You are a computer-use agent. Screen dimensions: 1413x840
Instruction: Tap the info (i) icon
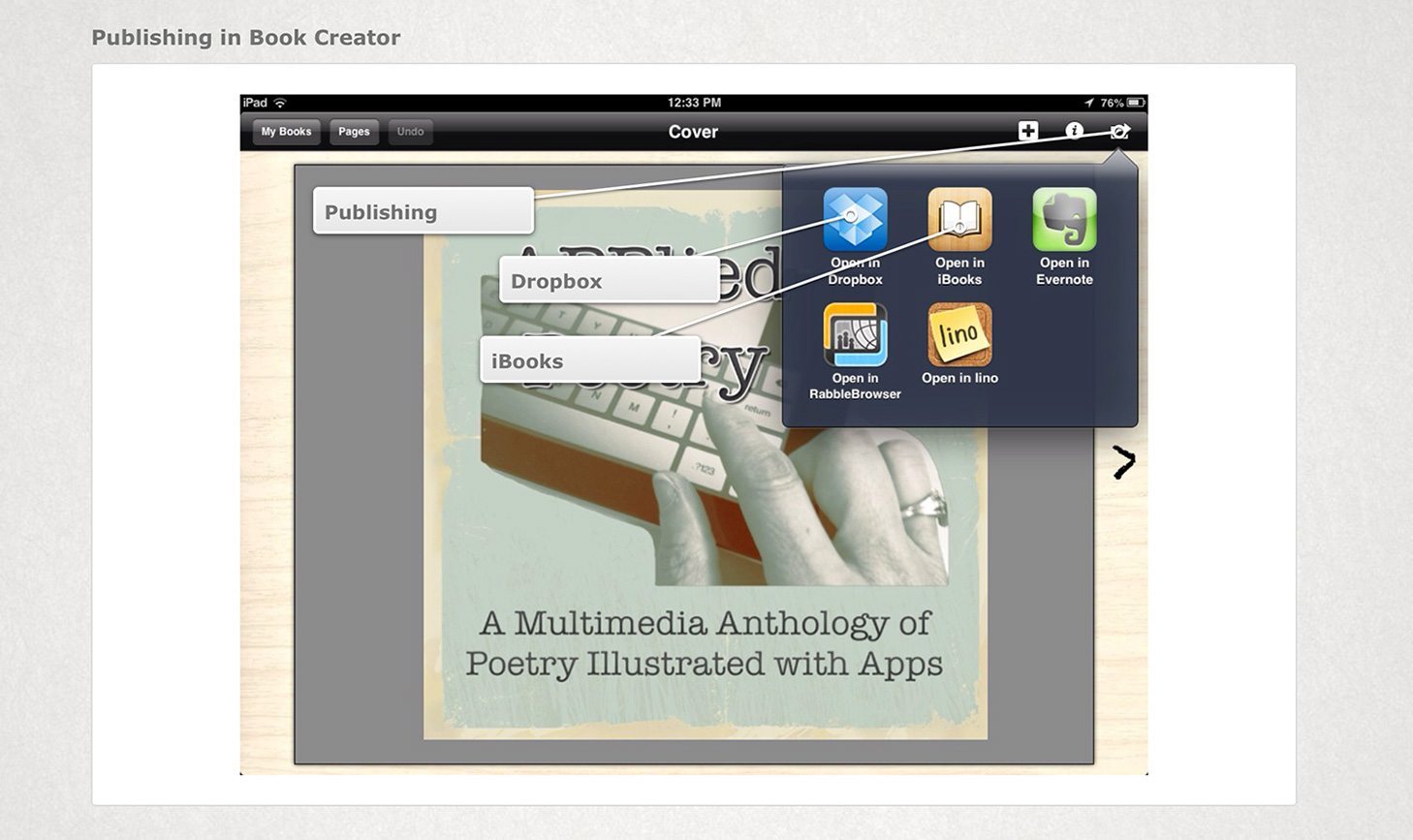coord(1074,131)
